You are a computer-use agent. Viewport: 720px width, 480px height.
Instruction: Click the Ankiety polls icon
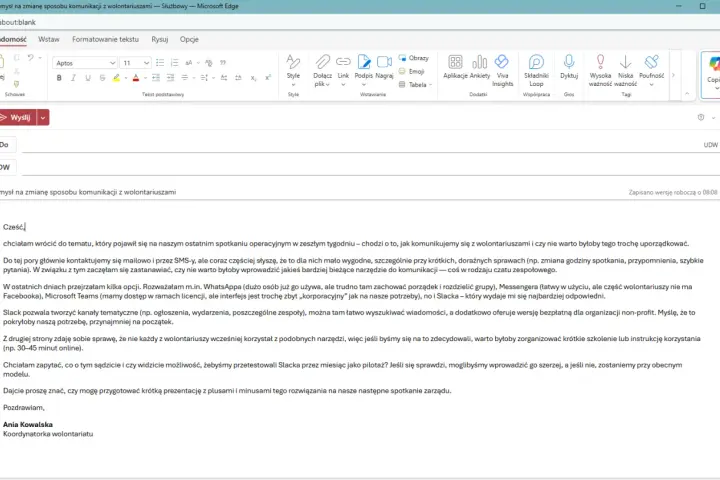point(480,67)
